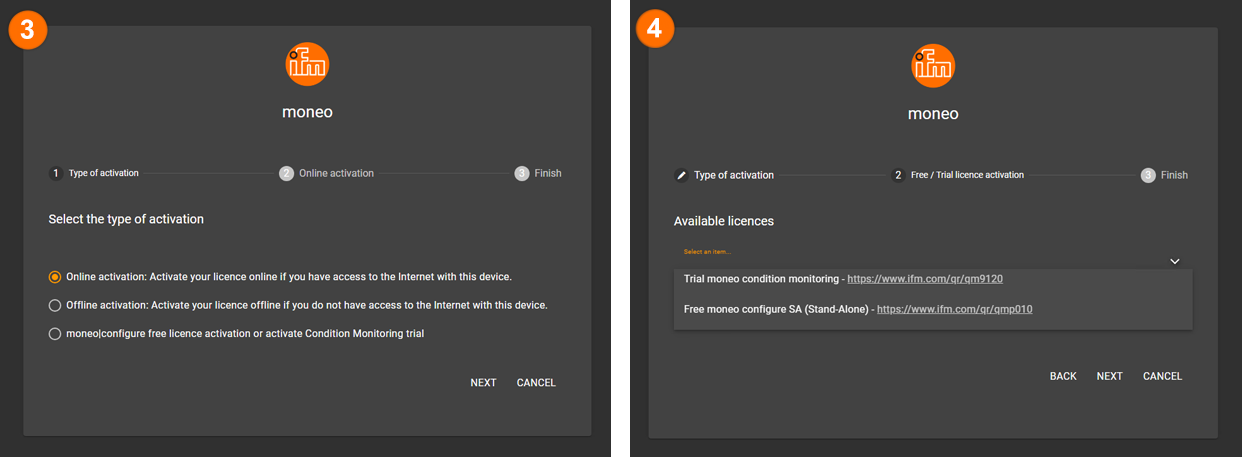Click the step 2 circle beside Online activation
1242x457 pixels.
point(286,173)
